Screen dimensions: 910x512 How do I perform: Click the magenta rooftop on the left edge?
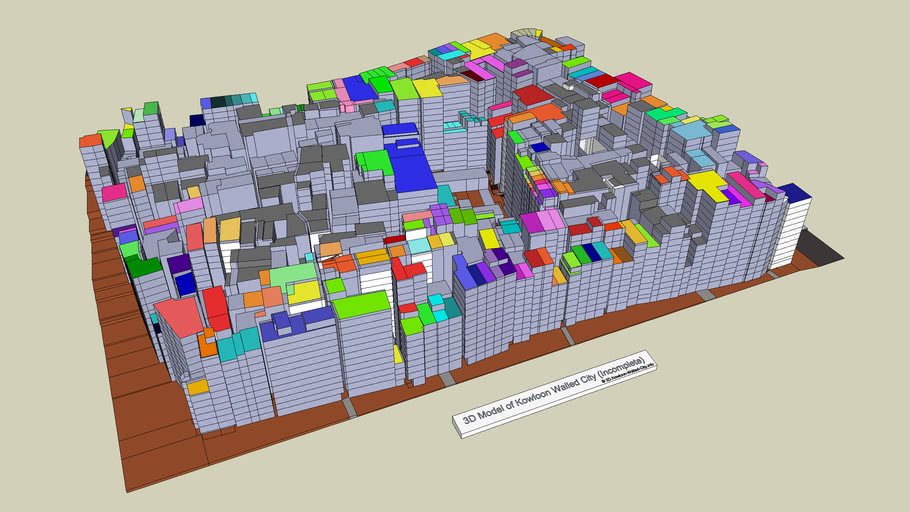tap(113, 192)
